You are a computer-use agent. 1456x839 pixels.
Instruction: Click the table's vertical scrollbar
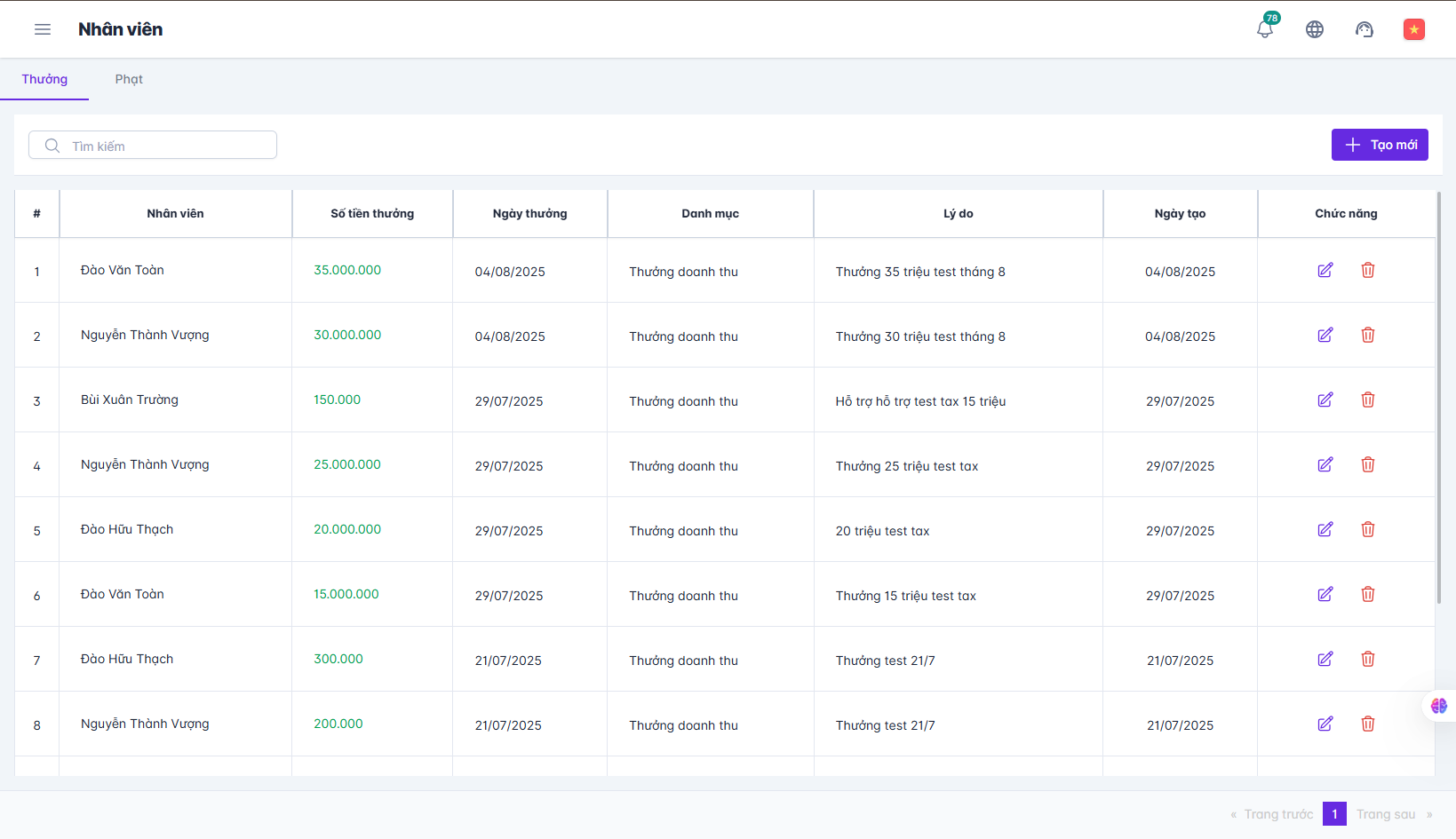pos(1438,400)
